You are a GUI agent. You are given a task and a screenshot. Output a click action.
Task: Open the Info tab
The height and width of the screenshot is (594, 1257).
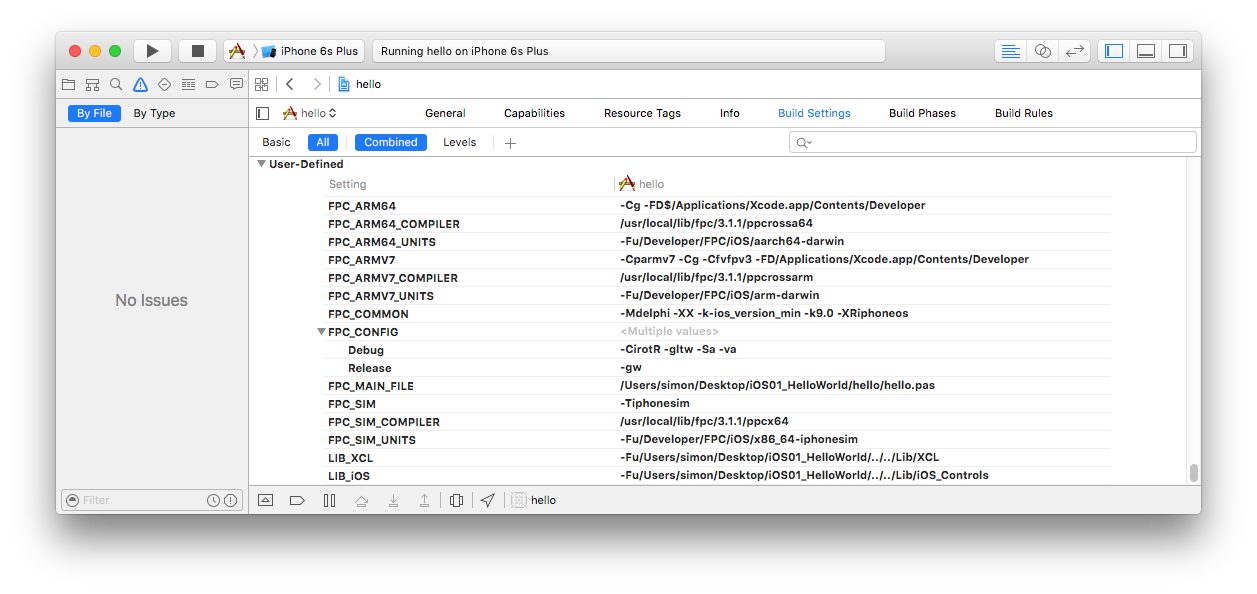click(730, 113)
